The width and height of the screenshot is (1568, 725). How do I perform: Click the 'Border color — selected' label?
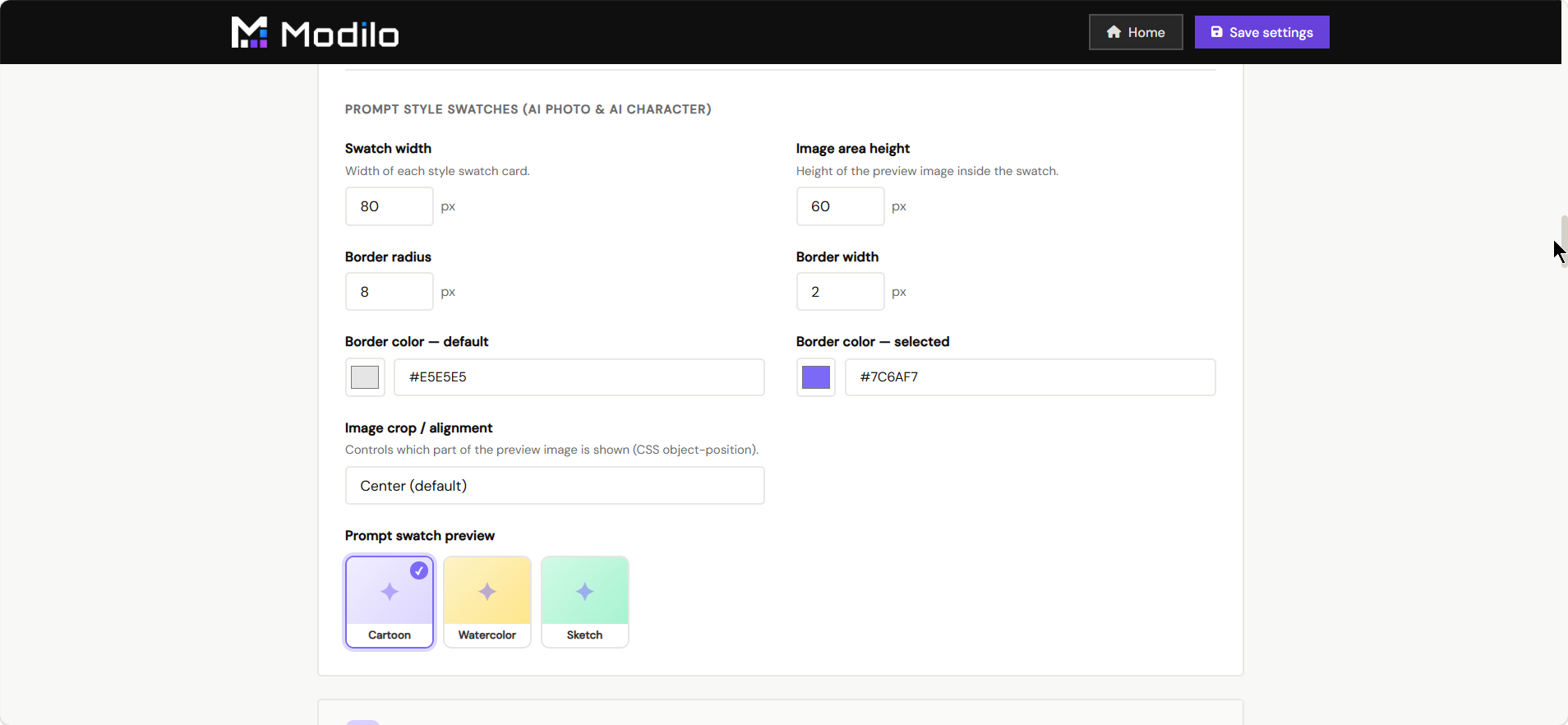pos(873,342)
